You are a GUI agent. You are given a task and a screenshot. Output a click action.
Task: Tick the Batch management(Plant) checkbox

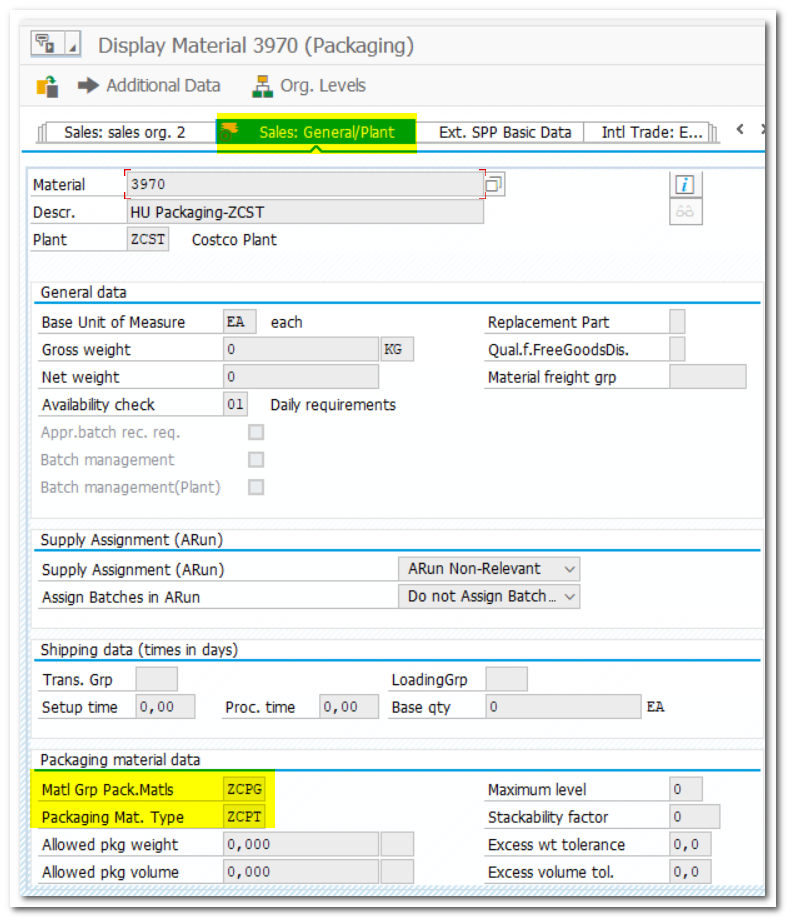coord(256,487)
